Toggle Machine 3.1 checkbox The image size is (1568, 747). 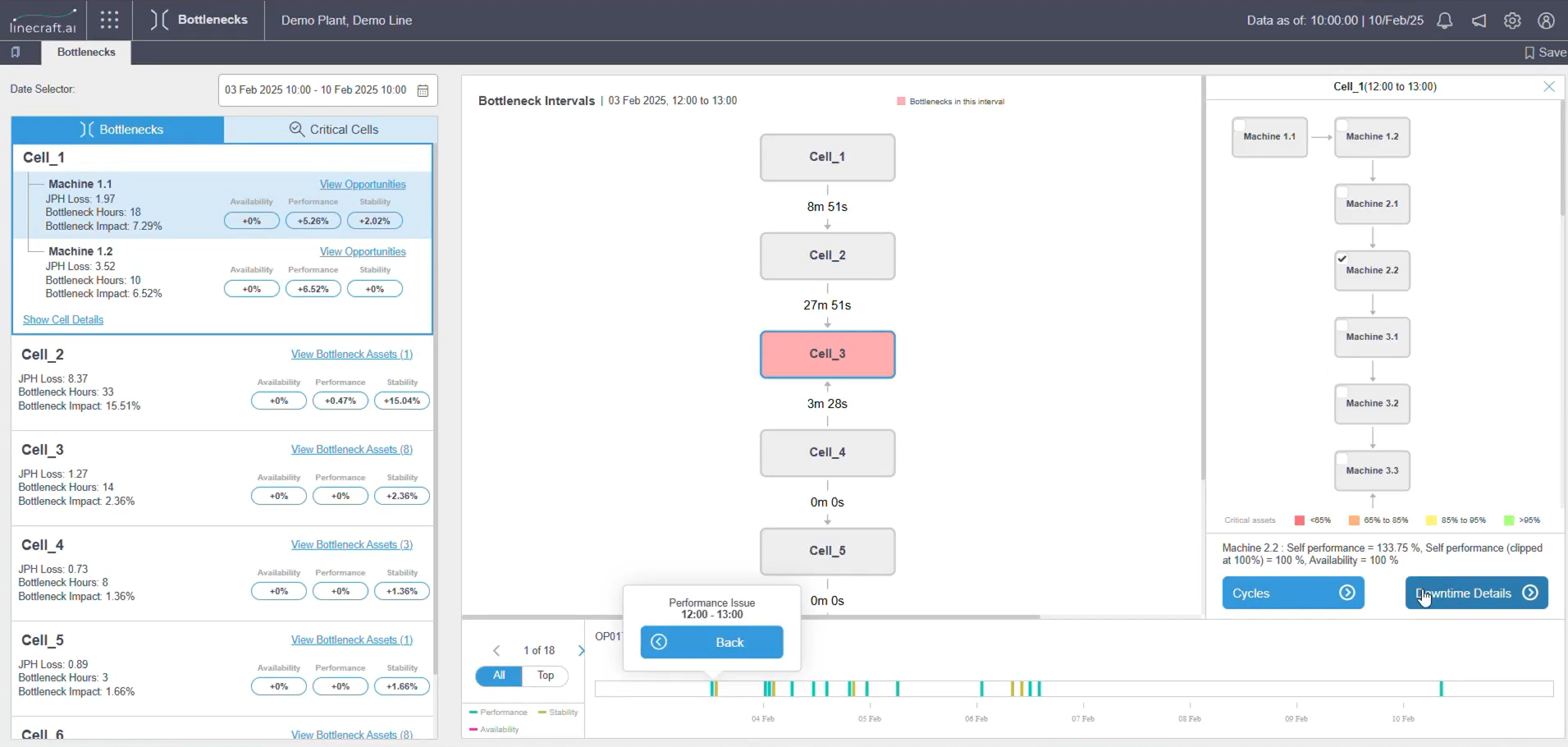click(x=1342, y=326)
